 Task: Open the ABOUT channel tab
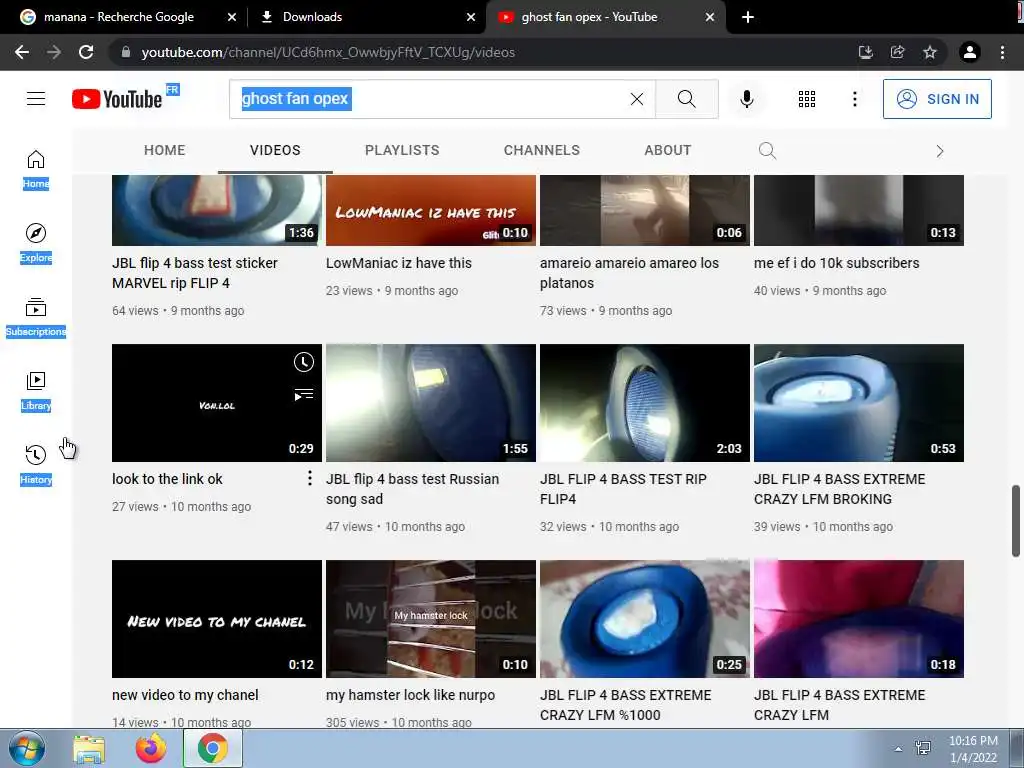click(x=667, y=150)
